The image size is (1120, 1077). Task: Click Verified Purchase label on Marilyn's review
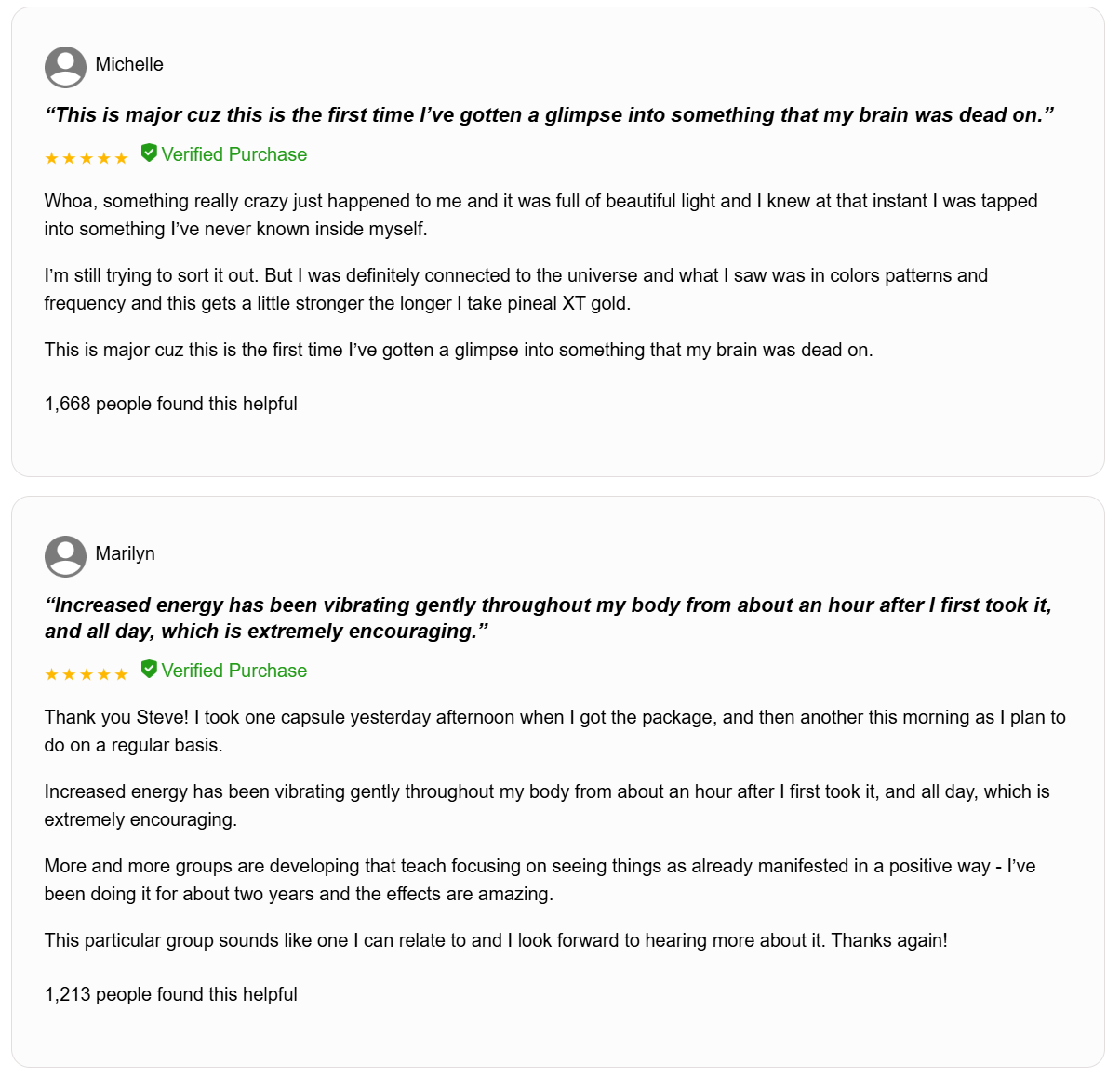click(234, 671)
